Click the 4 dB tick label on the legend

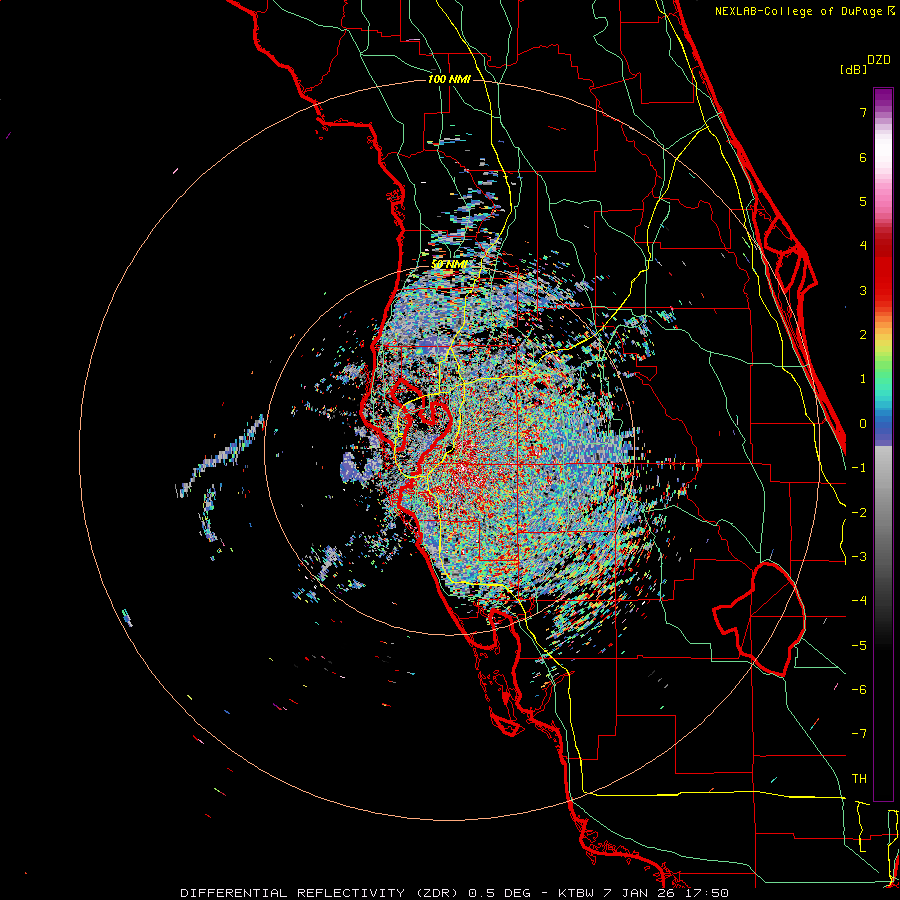863,246
